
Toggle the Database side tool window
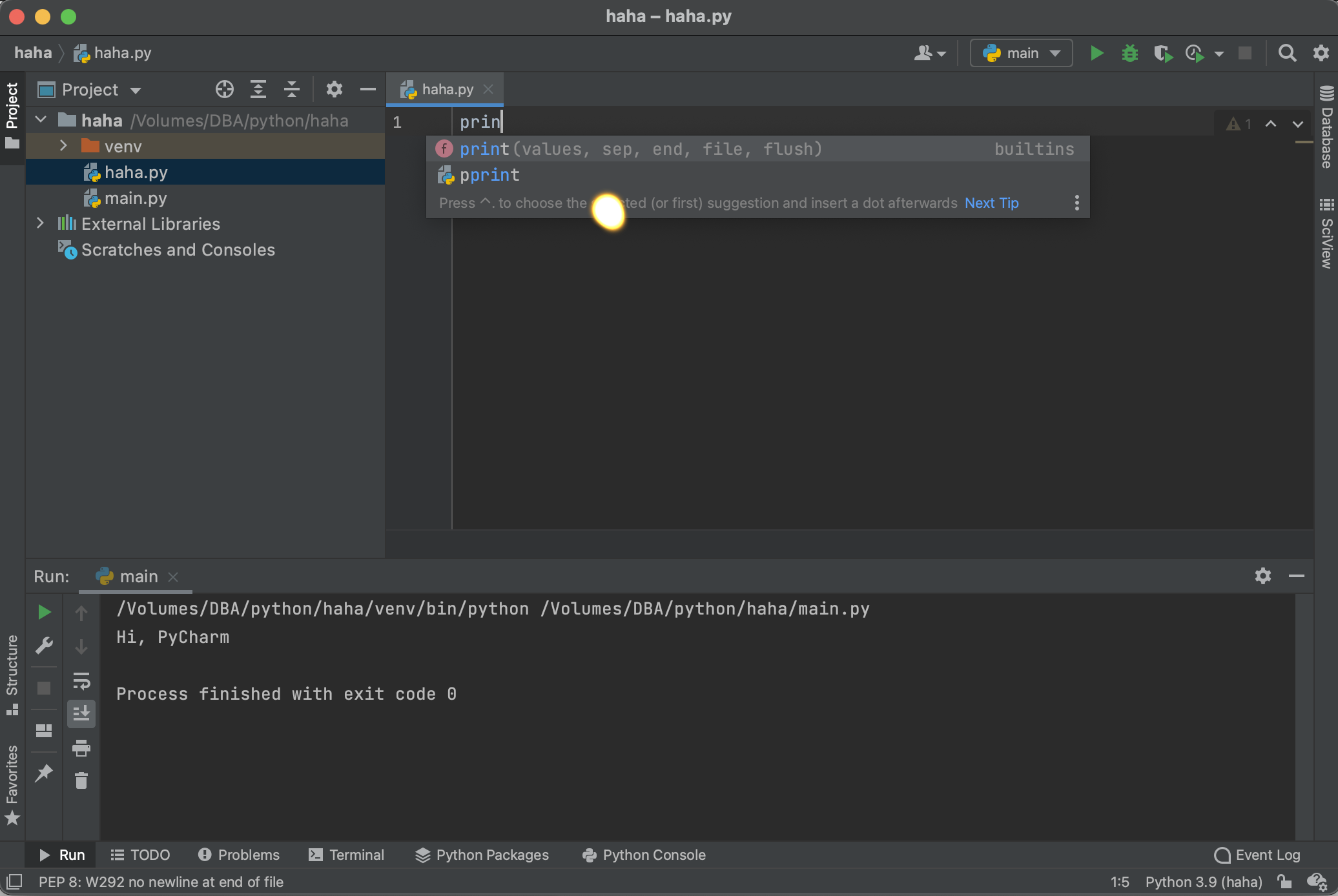pos(1326,127)
